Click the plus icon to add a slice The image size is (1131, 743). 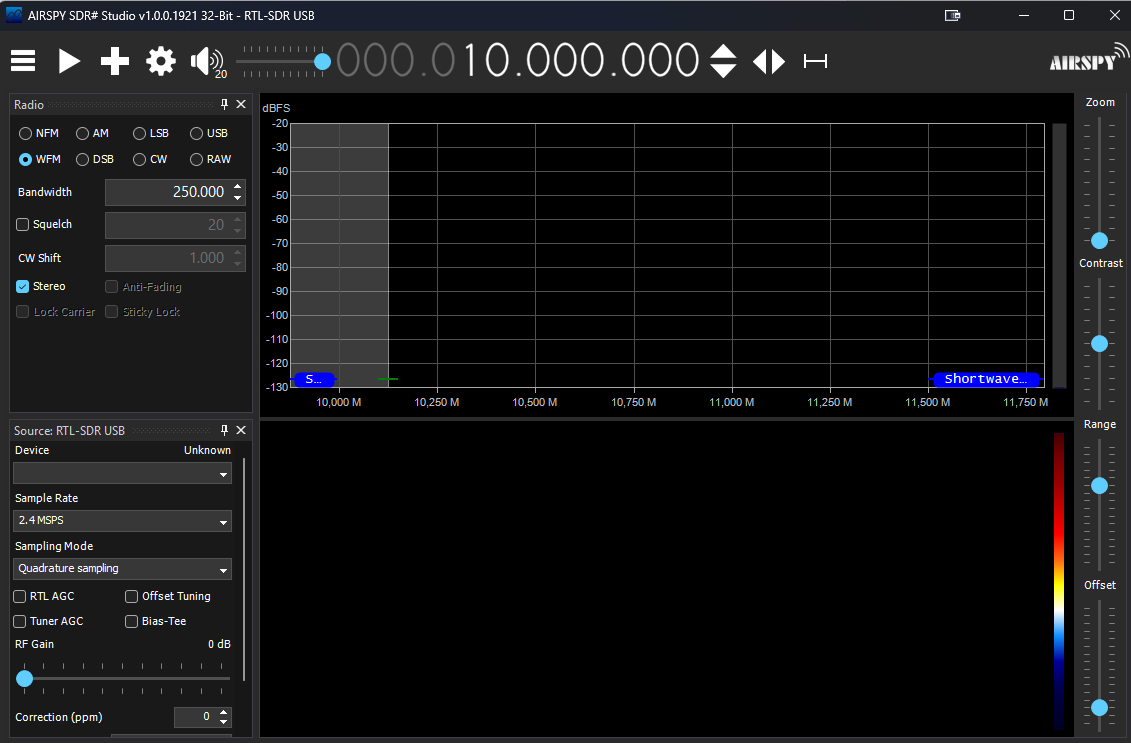click(115, 61)
